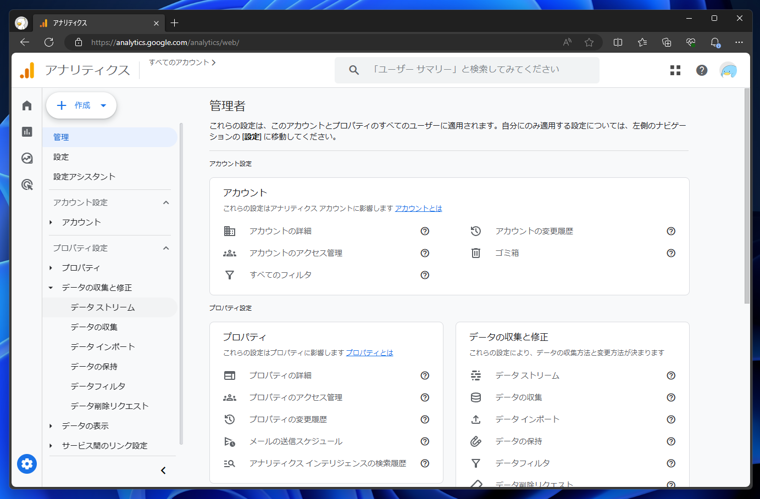The width and height of the screenshot is (760, 499).
Task: Open すべてのアカウント account selector
Action: click(x=182, y=62)
